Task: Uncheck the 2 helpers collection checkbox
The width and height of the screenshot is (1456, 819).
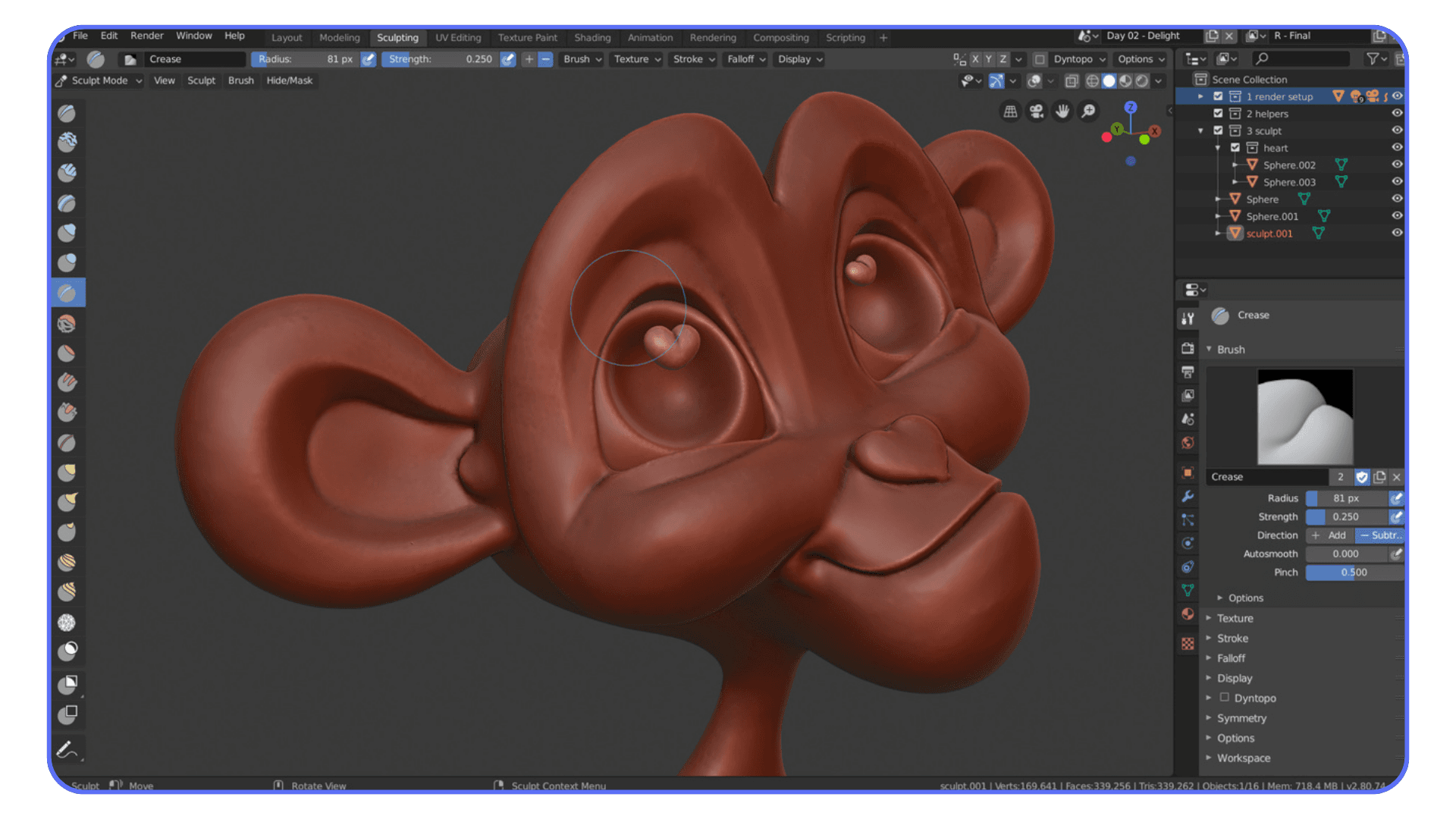Action: [x=1218, y=113]
